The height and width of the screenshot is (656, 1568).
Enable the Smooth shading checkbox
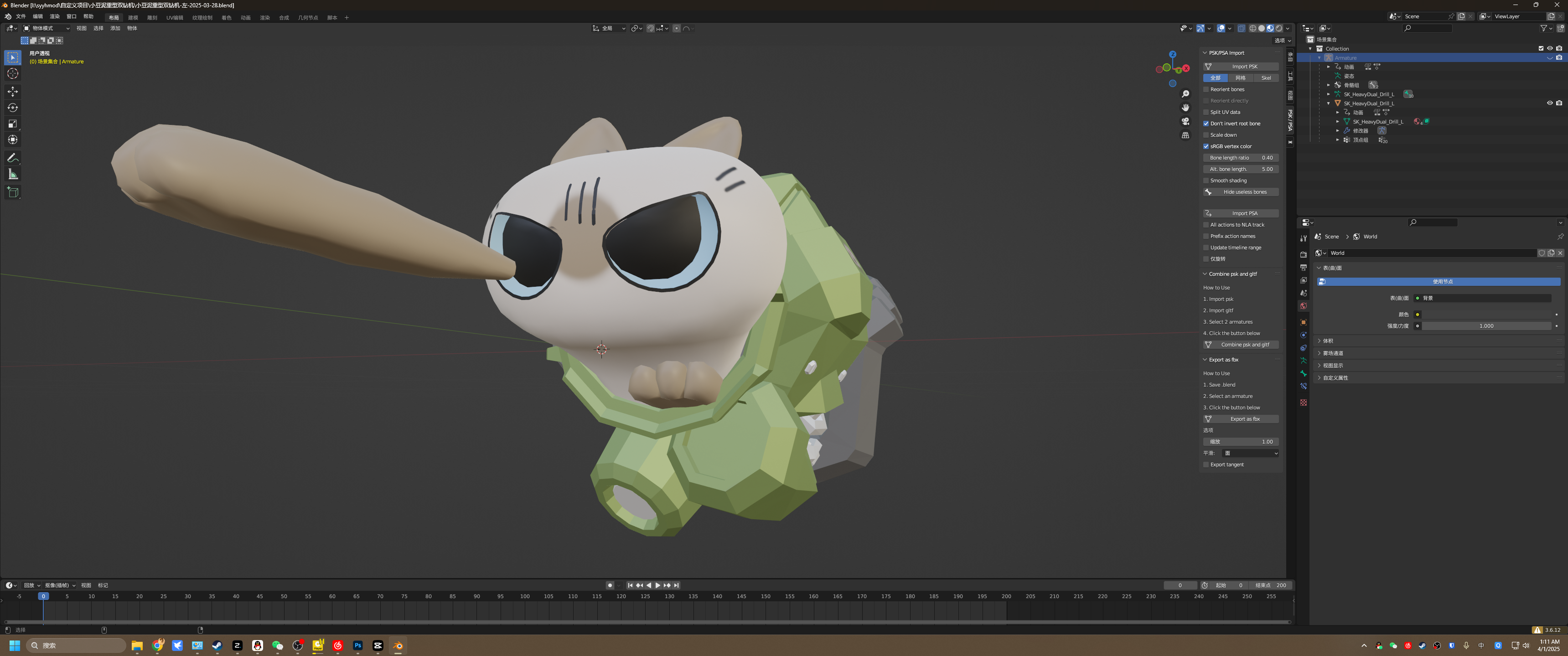pos(1206,181)
